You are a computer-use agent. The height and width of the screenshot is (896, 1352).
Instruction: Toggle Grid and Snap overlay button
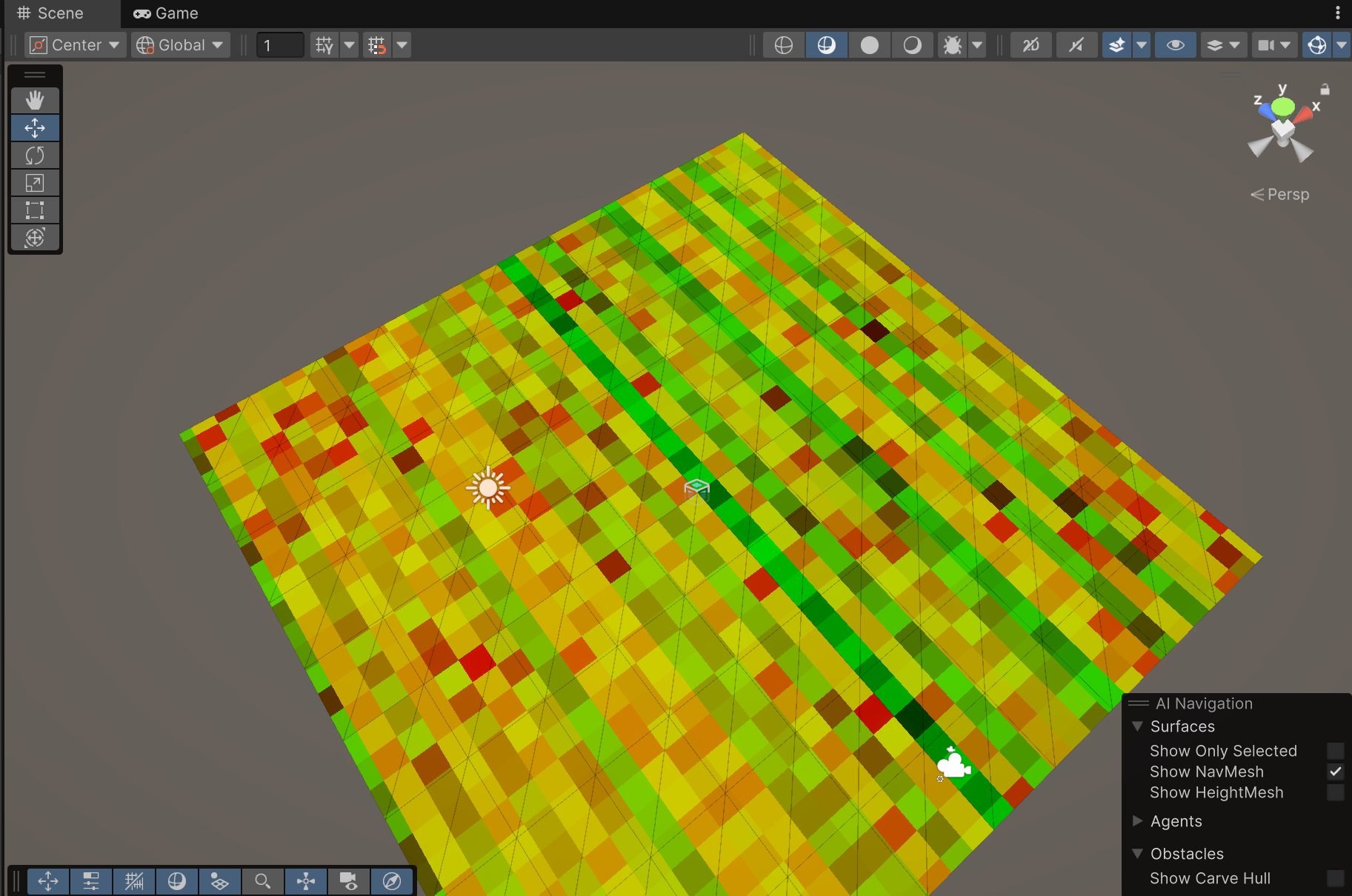(134, 881)
